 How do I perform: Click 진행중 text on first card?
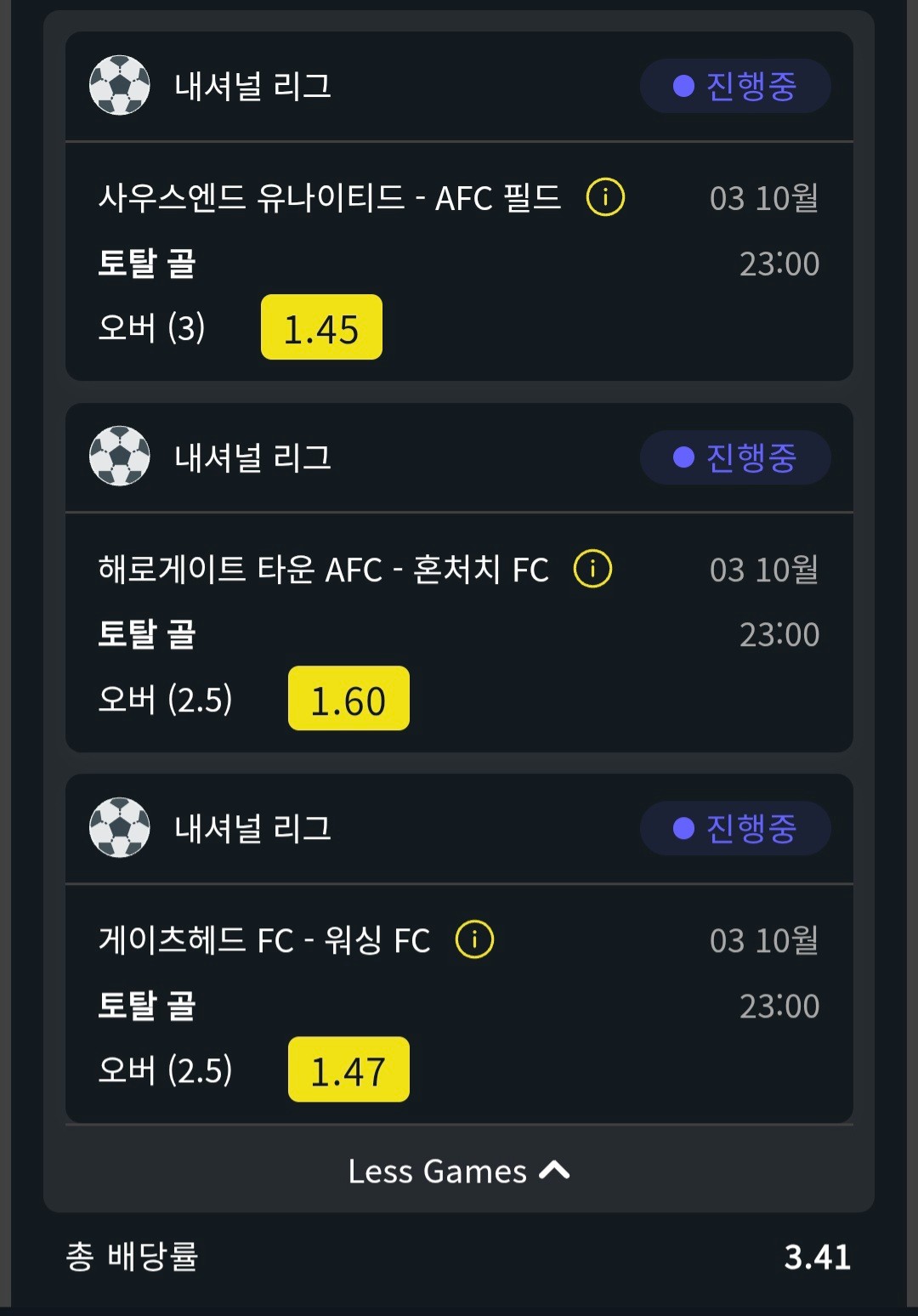751,86
